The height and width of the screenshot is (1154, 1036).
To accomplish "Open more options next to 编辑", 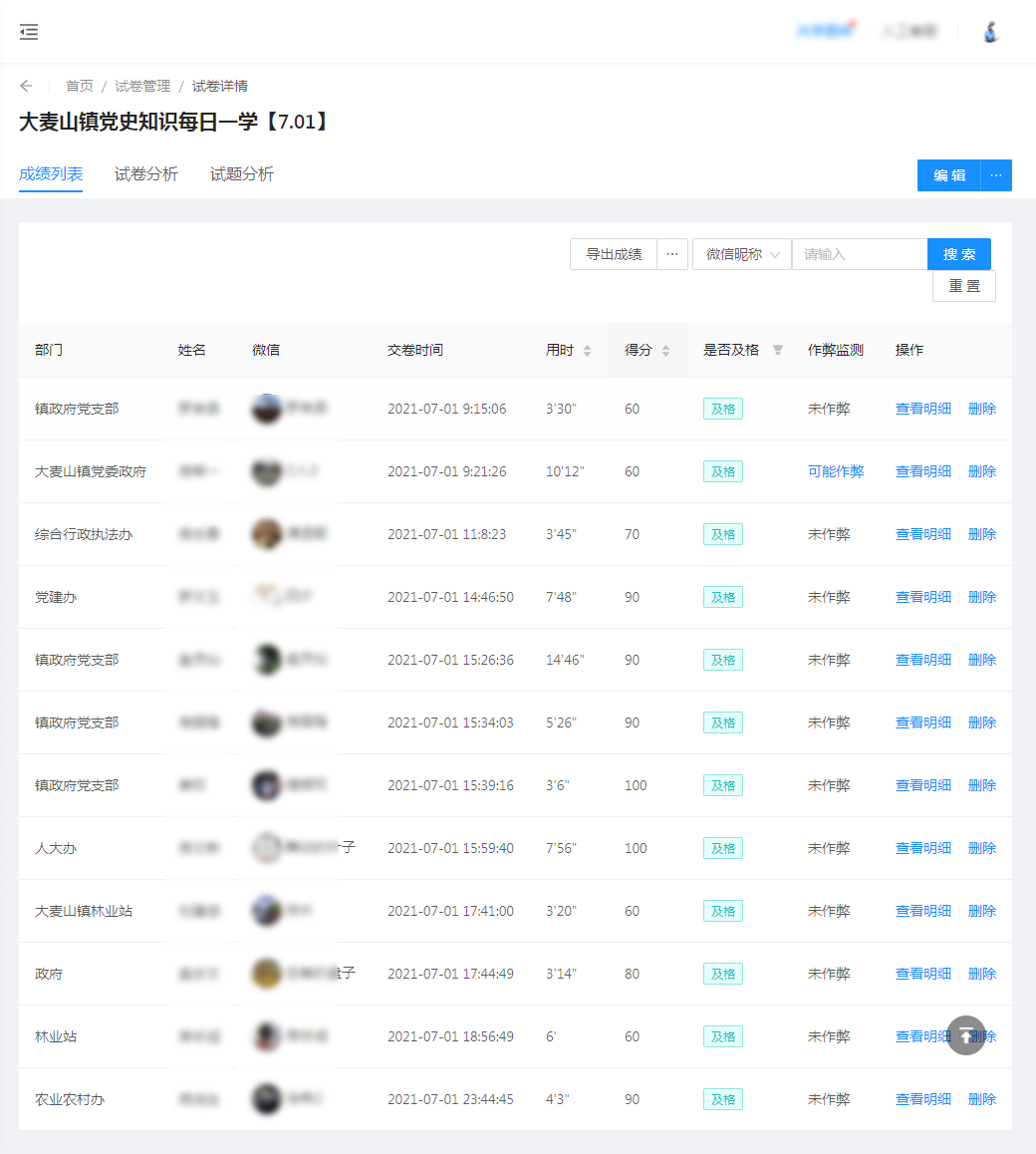I will coord(996,175).
